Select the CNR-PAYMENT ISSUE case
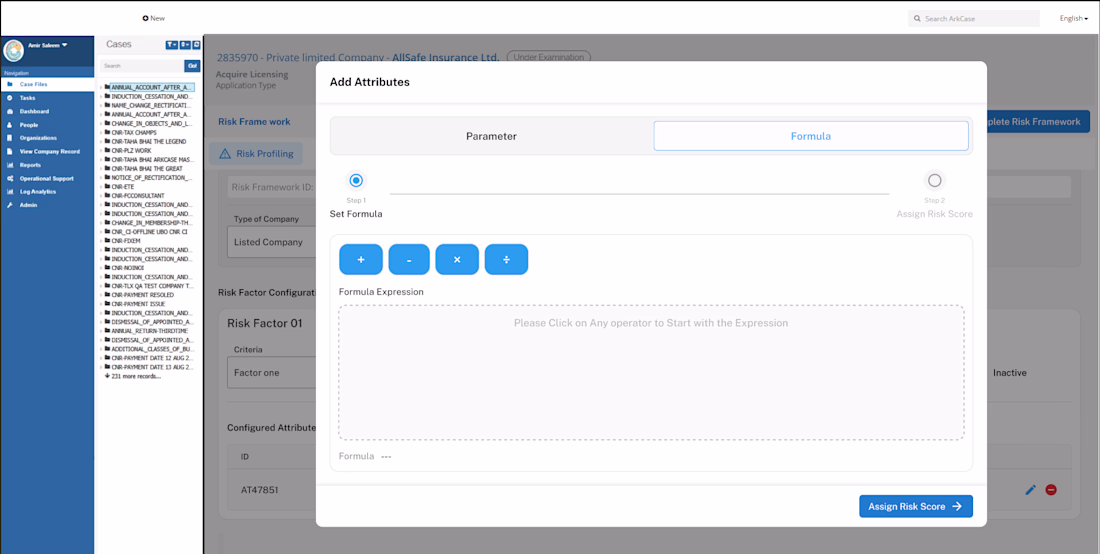Image resolution: width=1100 pixels, height=554 pixels. click(x=138, y=304)
